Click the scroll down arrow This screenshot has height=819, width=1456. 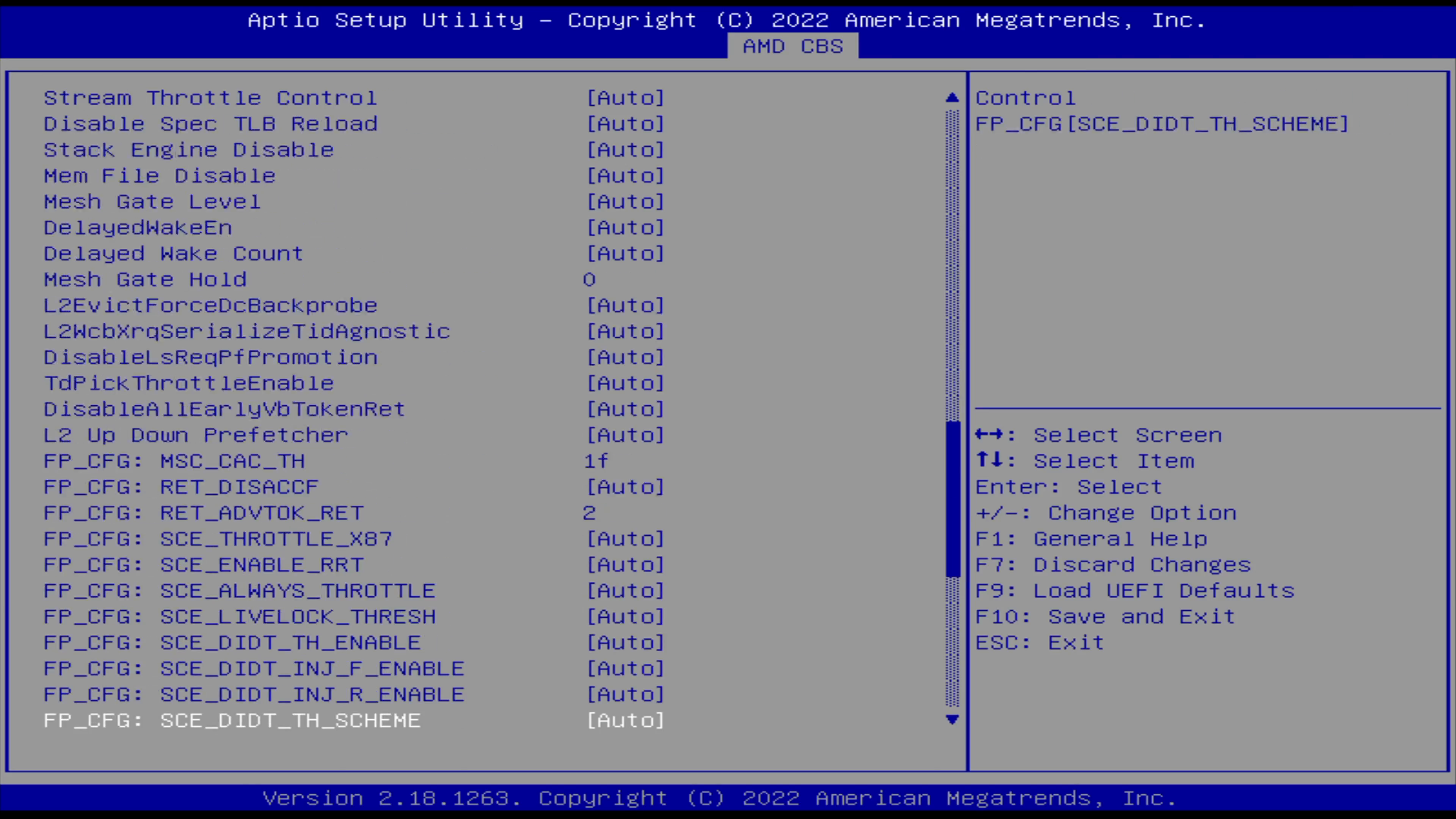click(952, 720)
